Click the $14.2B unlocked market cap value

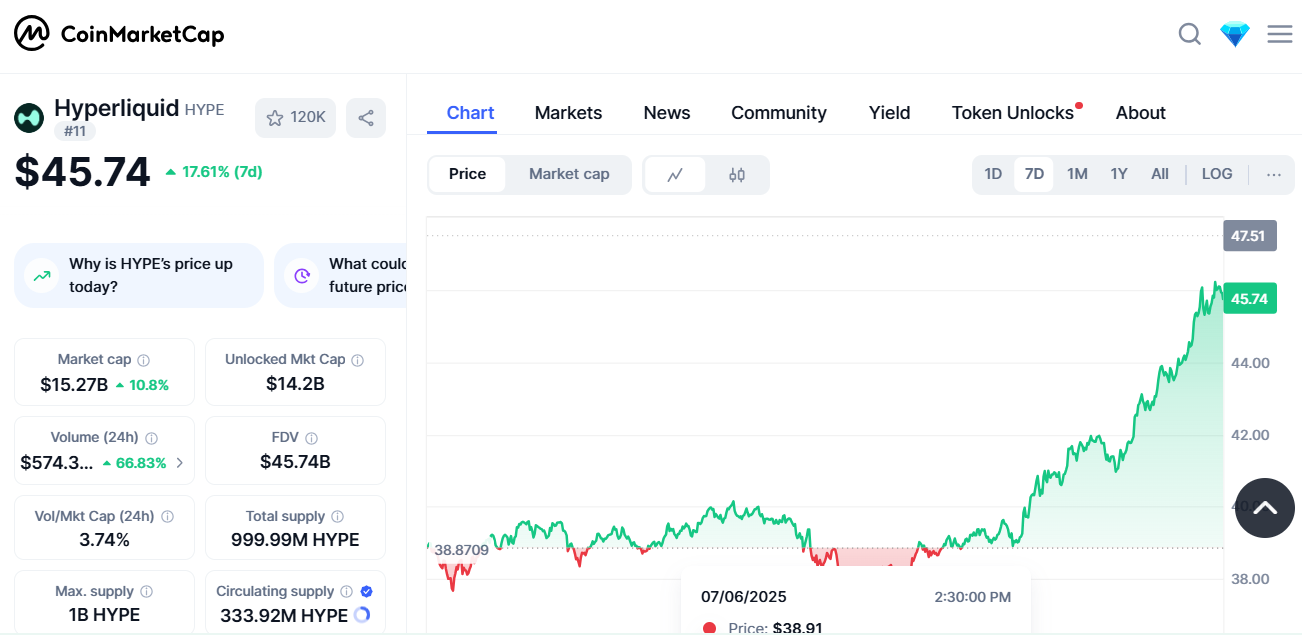tap(295, 384)
